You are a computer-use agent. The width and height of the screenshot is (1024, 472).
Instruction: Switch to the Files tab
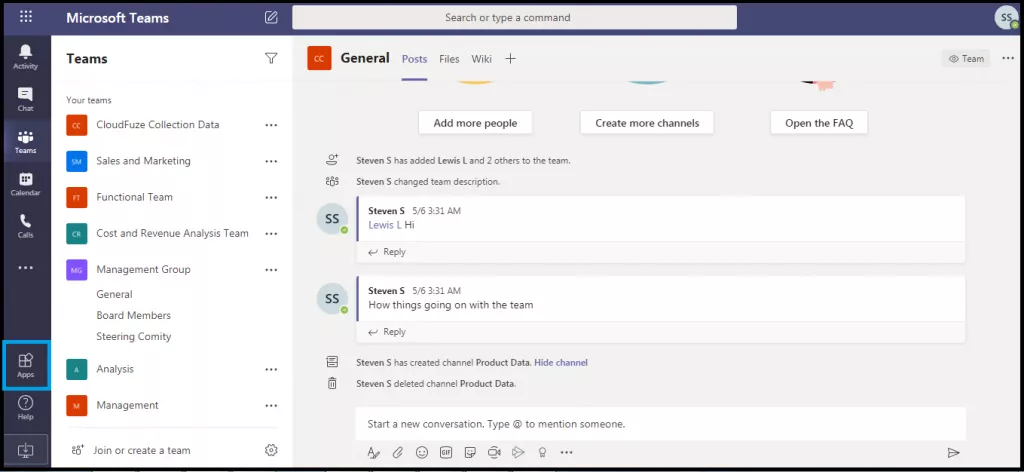(449, 59)
